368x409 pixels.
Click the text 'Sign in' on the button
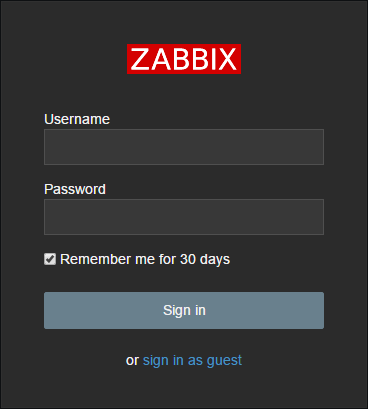point(184,310)
